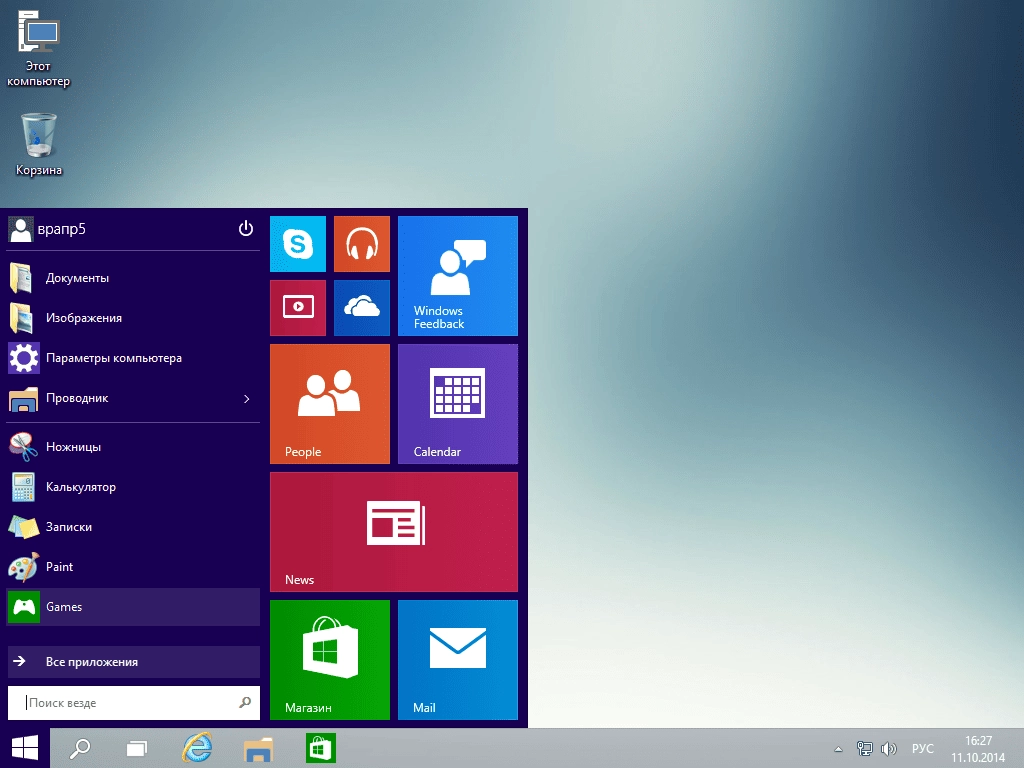Click the Games controller icon
The image size is (1024, 768).
[x=24, y=607]
